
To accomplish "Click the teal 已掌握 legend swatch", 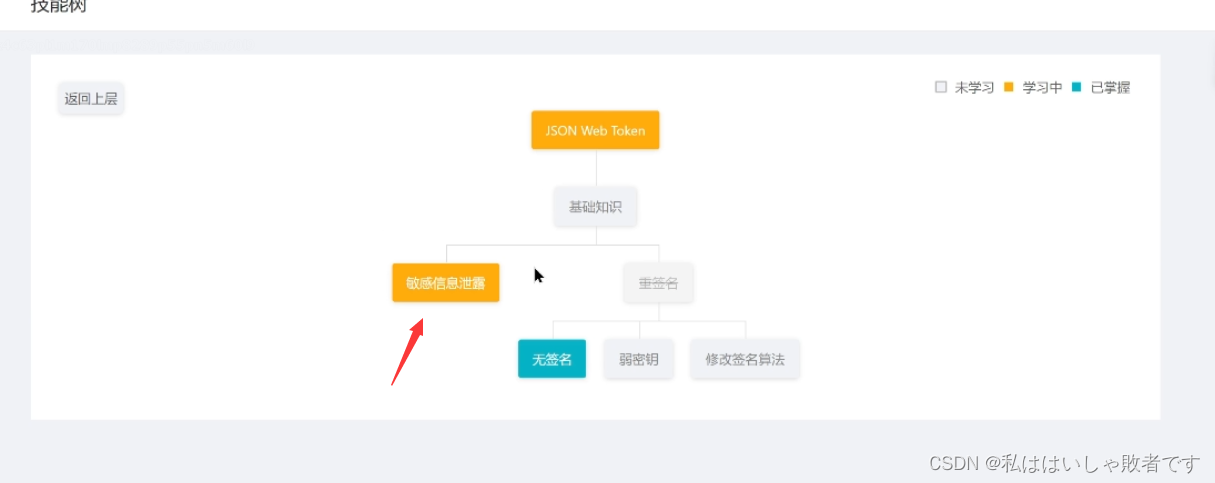I will tap(1076, 87).
